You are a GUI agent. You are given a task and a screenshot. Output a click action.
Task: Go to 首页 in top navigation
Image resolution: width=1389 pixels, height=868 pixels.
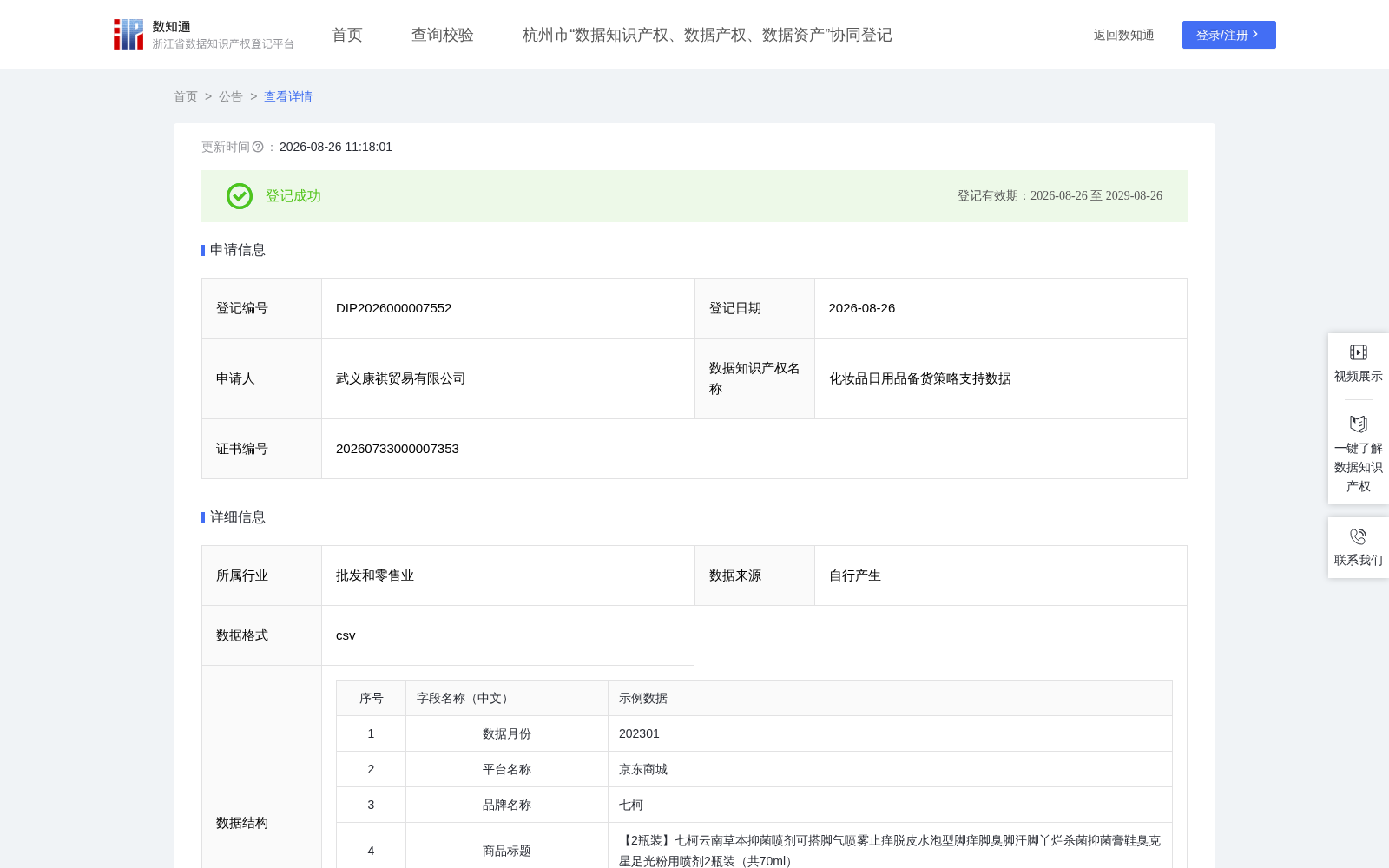347,35
